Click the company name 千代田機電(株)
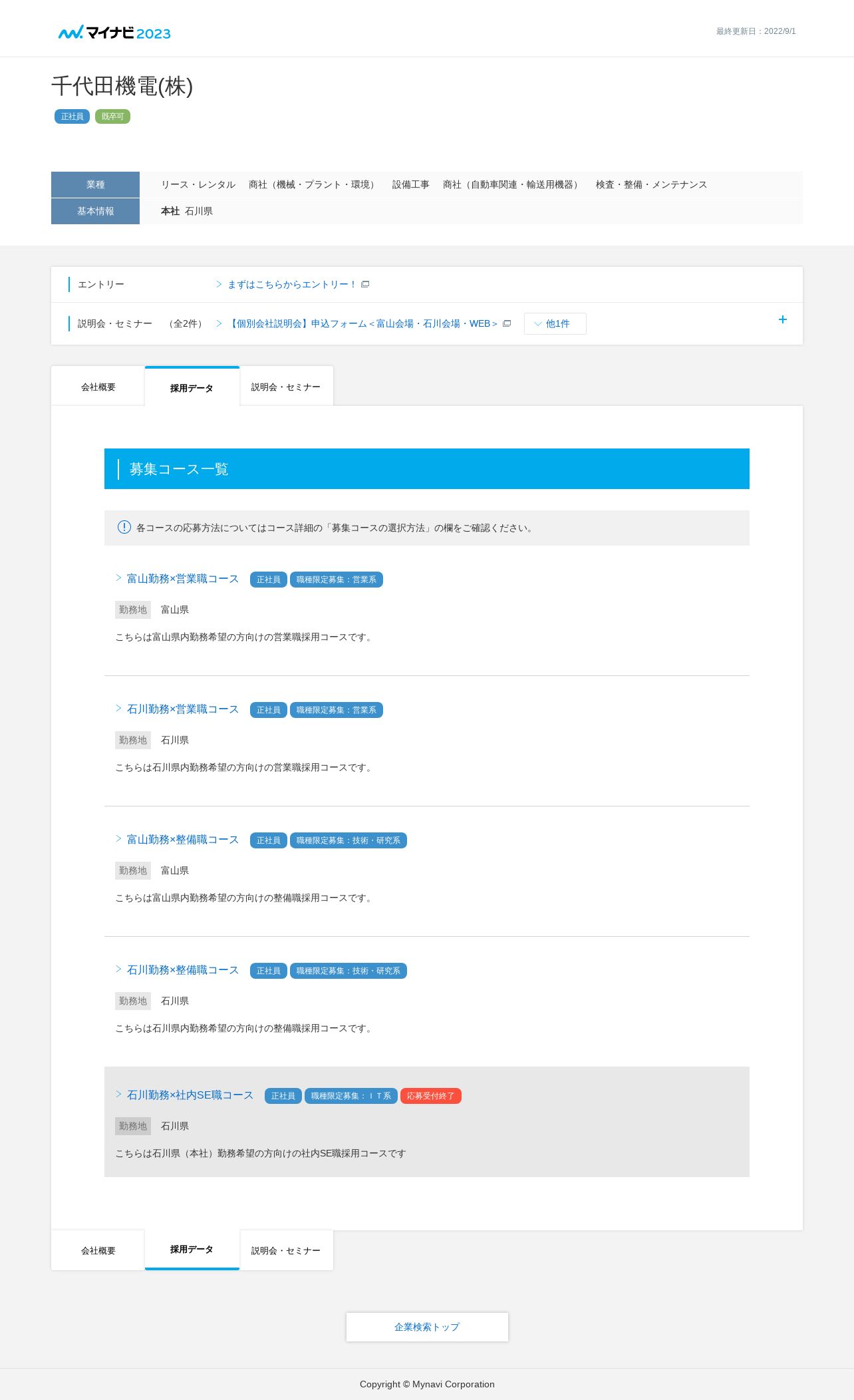This screenshot has height=1400, width=854. [122, 86]
